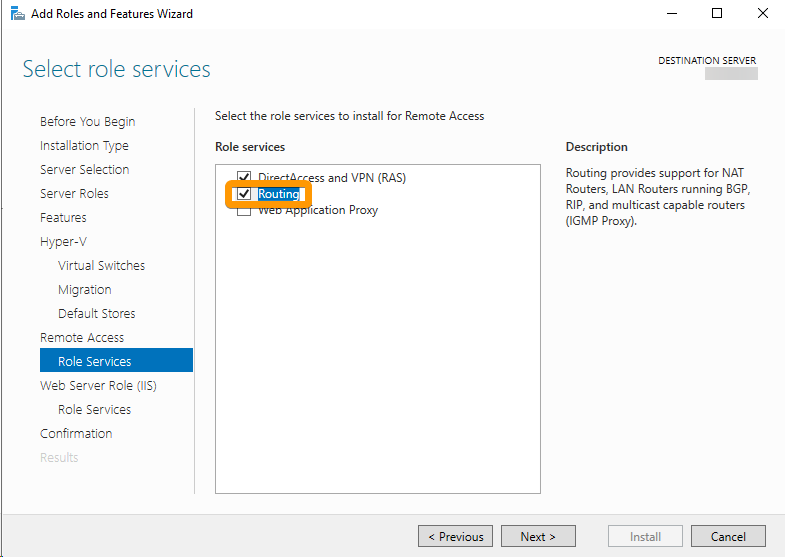Open the Features step
This screenshot has height=557, width=785.
pyautogui.click(x=63, y=218)
